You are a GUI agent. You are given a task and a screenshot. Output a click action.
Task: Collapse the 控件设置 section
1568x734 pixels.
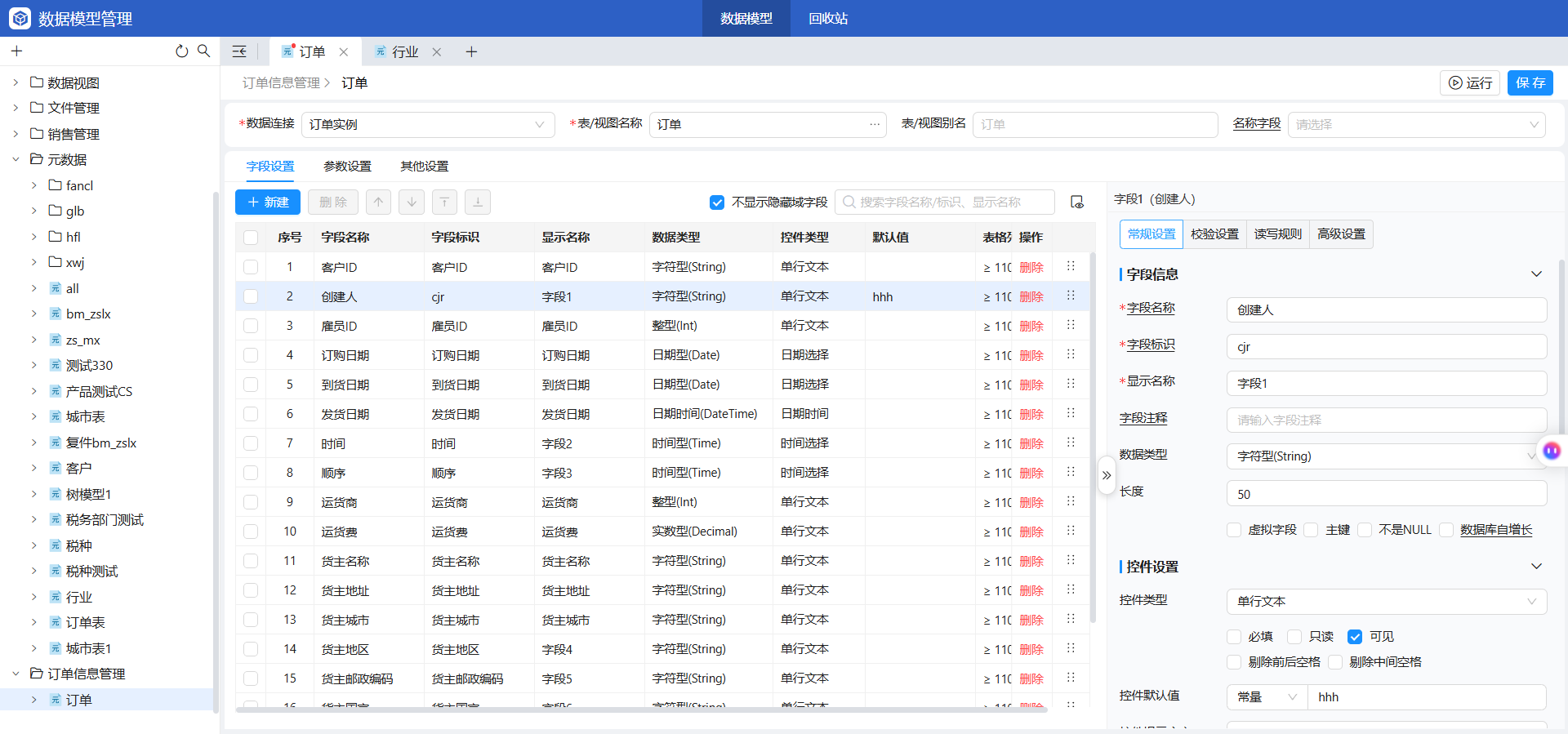pos(1536,567)
